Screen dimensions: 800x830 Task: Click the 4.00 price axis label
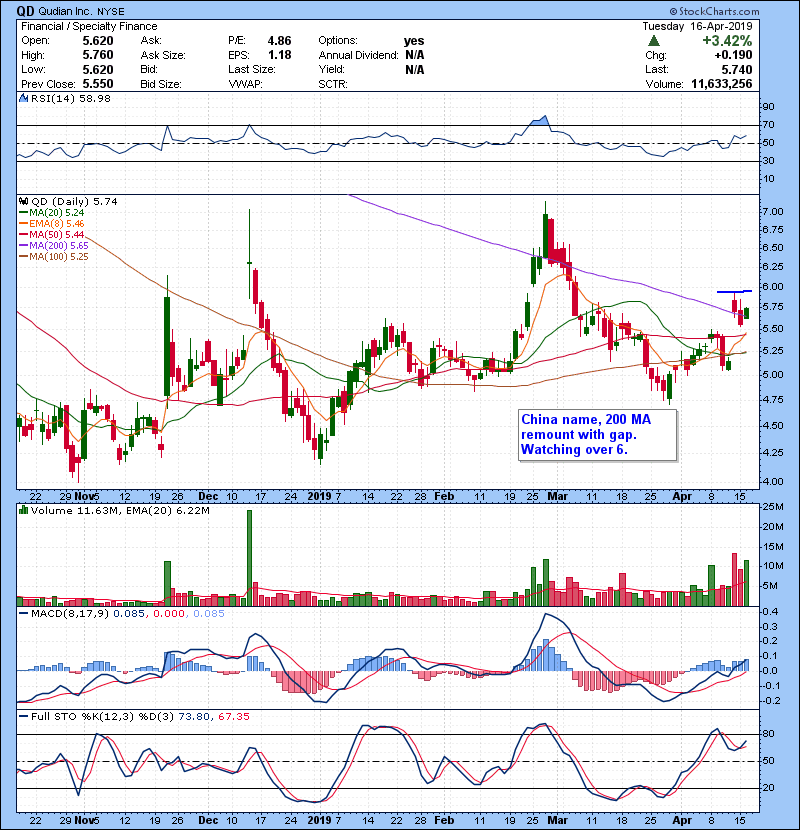(772, 482)
